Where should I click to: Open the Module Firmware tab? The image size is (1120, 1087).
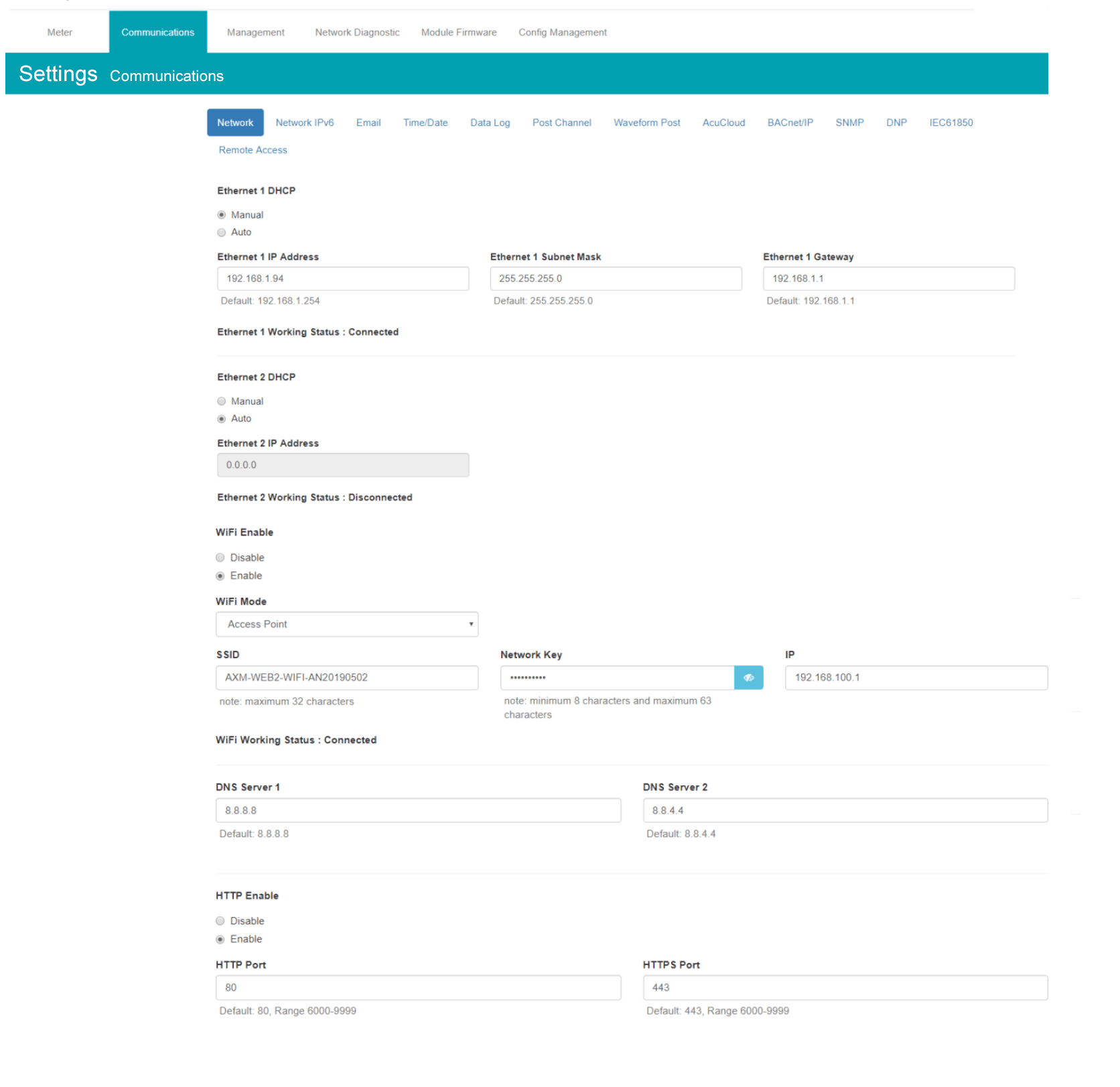[459, 32]
